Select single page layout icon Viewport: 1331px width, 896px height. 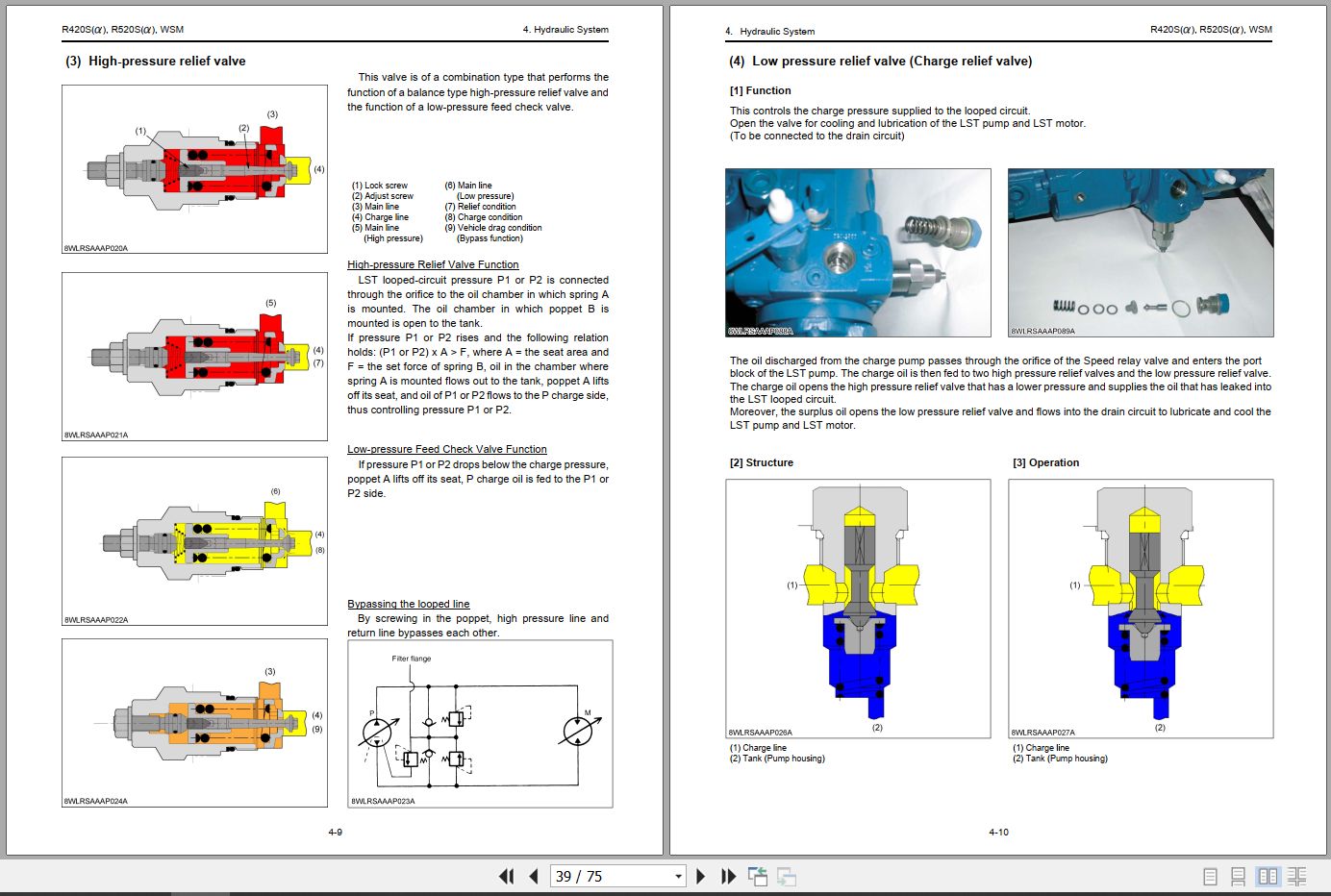1209,876
